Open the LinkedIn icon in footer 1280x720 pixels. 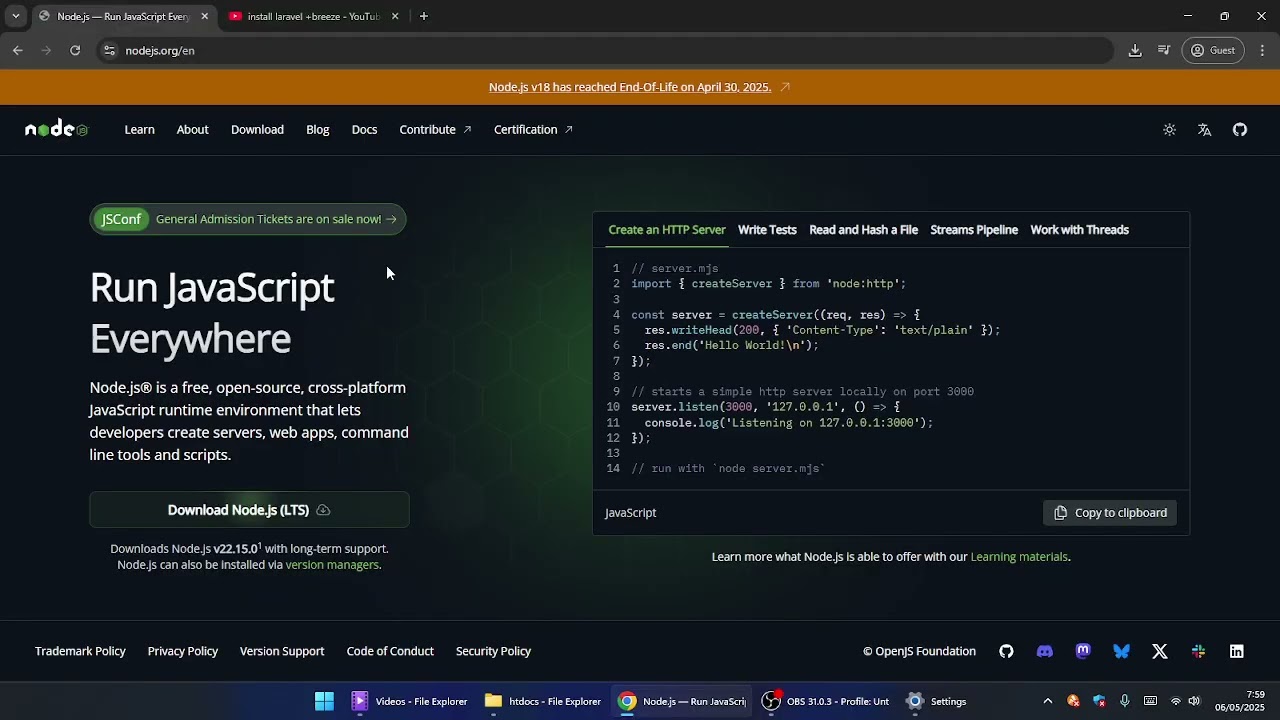coord(1237,651)
